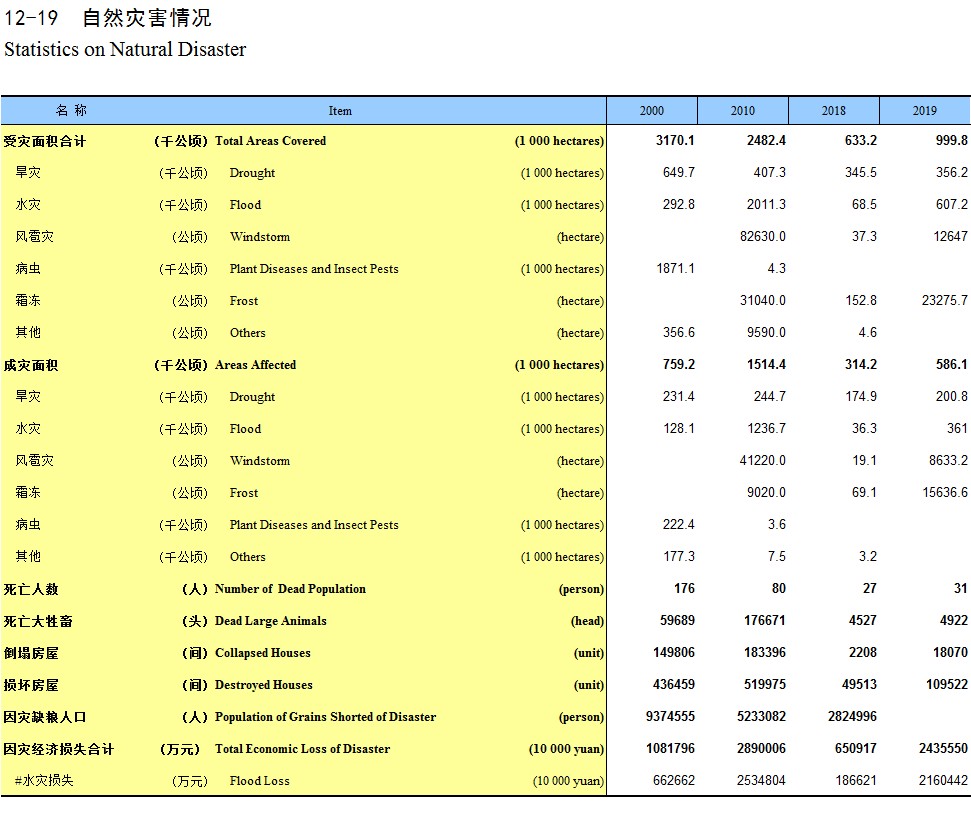The image size is (971, 829).
Task: Click the grain shortage value "9374555"
Action: tap(671, 717)
